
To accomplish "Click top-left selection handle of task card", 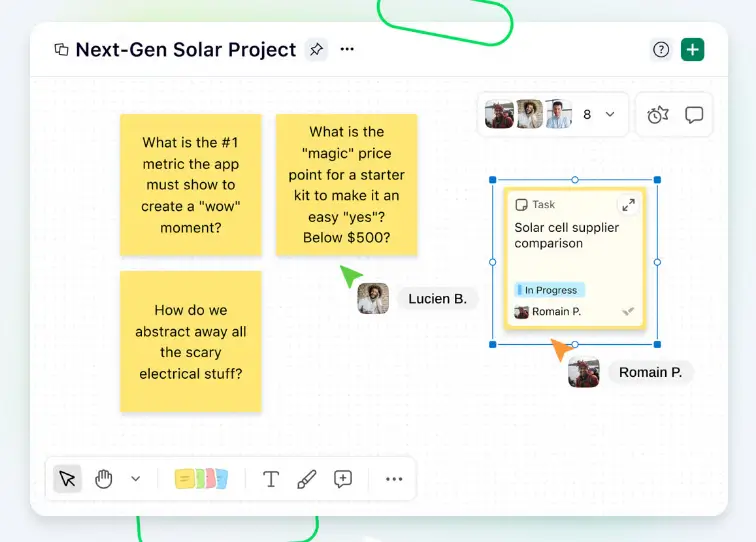I will tap(492, 180).
